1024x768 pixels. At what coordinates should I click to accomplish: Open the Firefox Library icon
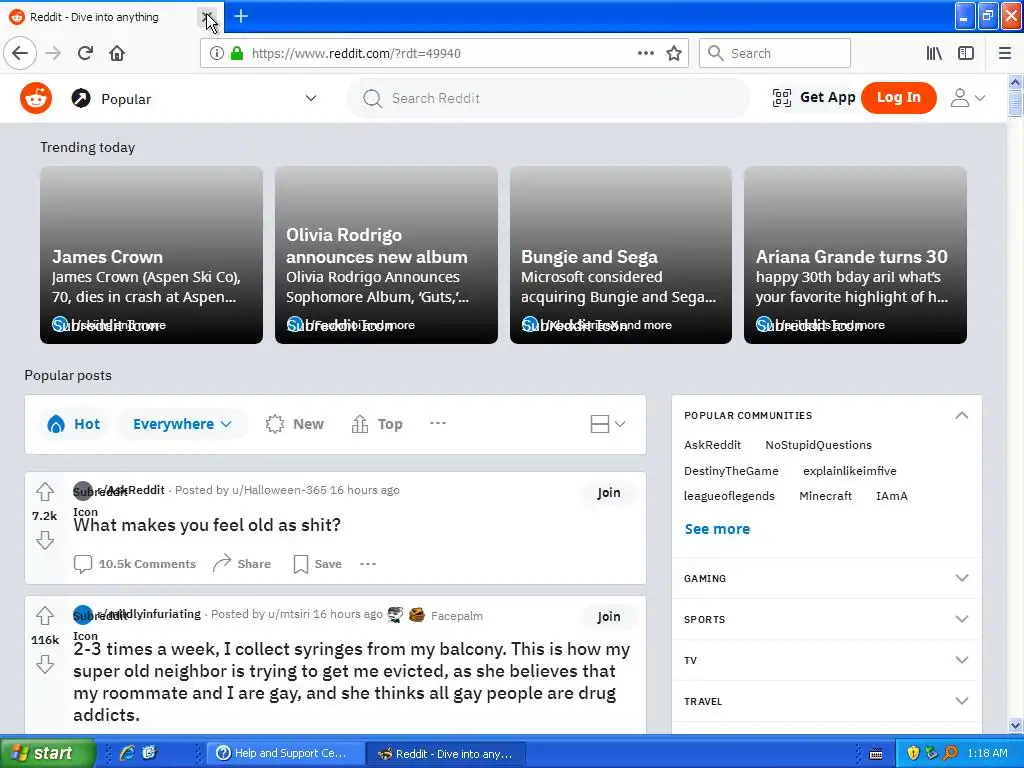click(934, 53)
